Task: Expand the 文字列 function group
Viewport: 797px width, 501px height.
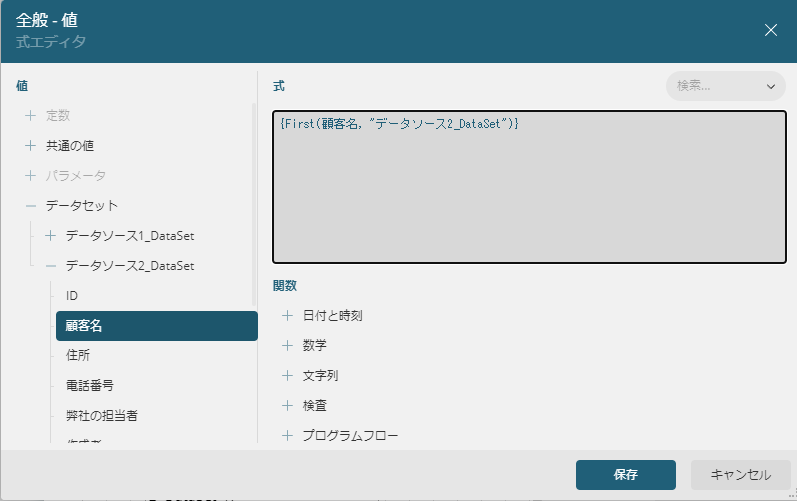Action: pos(288,376)
